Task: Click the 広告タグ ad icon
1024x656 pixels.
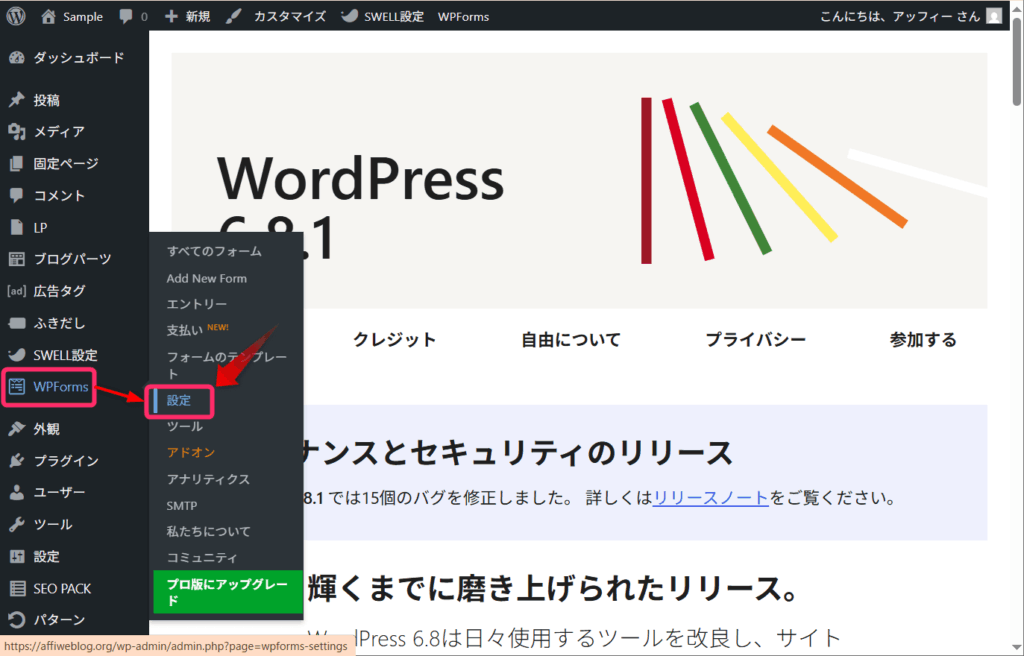Action: pyautogui.click(x=17, y=291)
